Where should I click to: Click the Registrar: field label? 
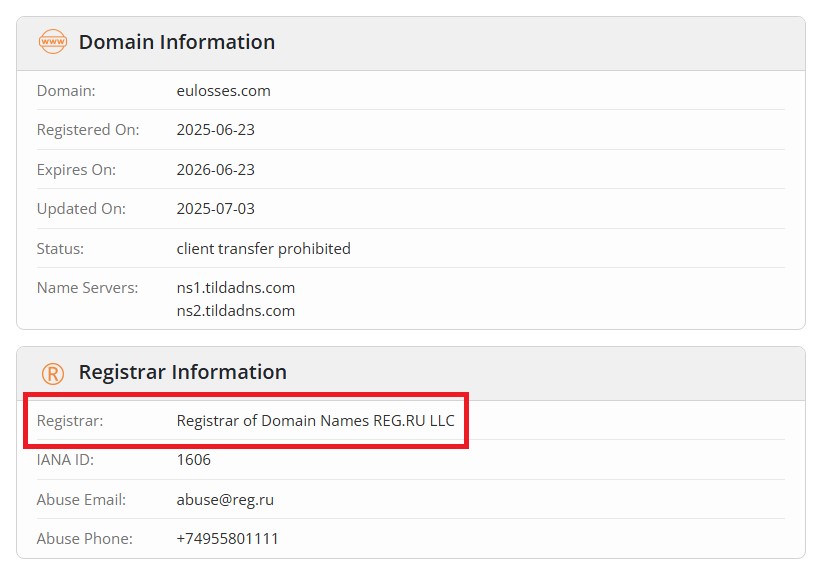(x=70, y=420)
